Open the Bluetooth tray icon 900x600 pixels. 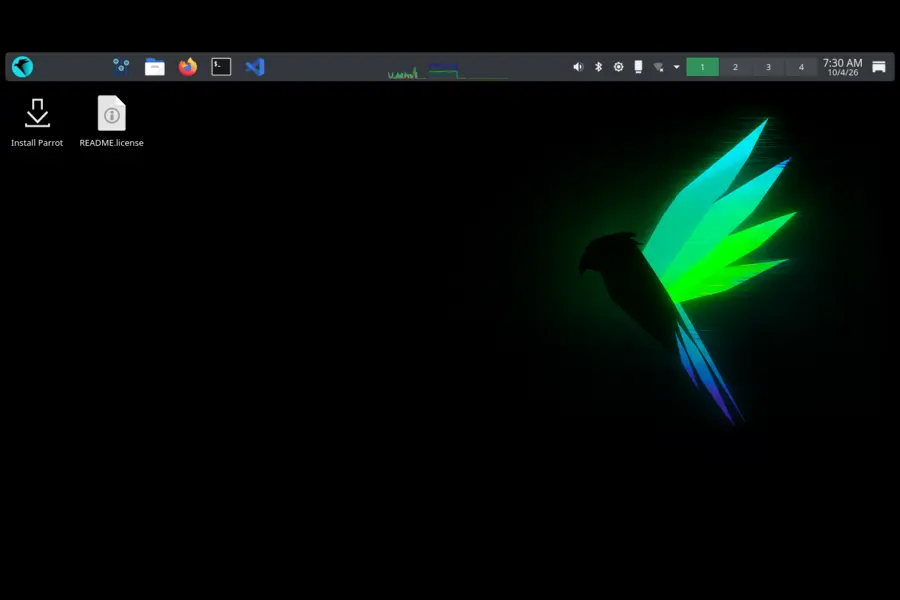coord(598,67)
